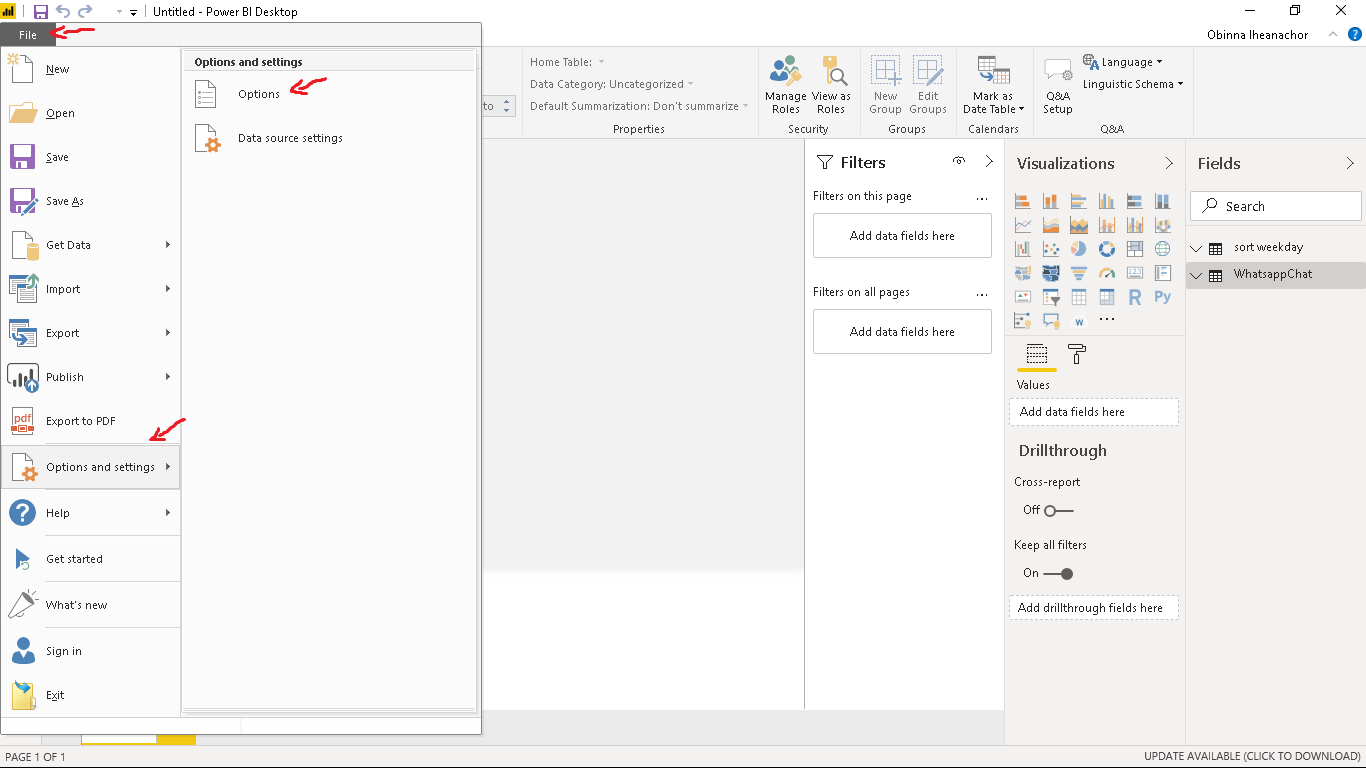This screenshot has width=1366, height=768.
Task: Expand the WhatsappChat table
Action: point(1197,275)
